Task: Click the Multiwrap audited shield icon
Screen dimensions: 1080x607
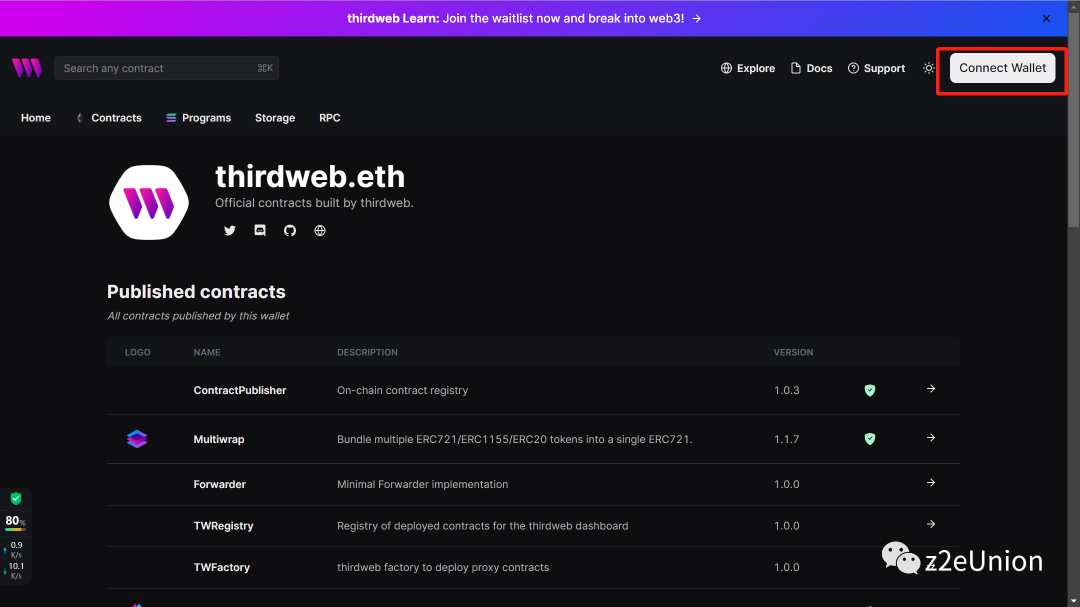Action: [x=870, y=439]
